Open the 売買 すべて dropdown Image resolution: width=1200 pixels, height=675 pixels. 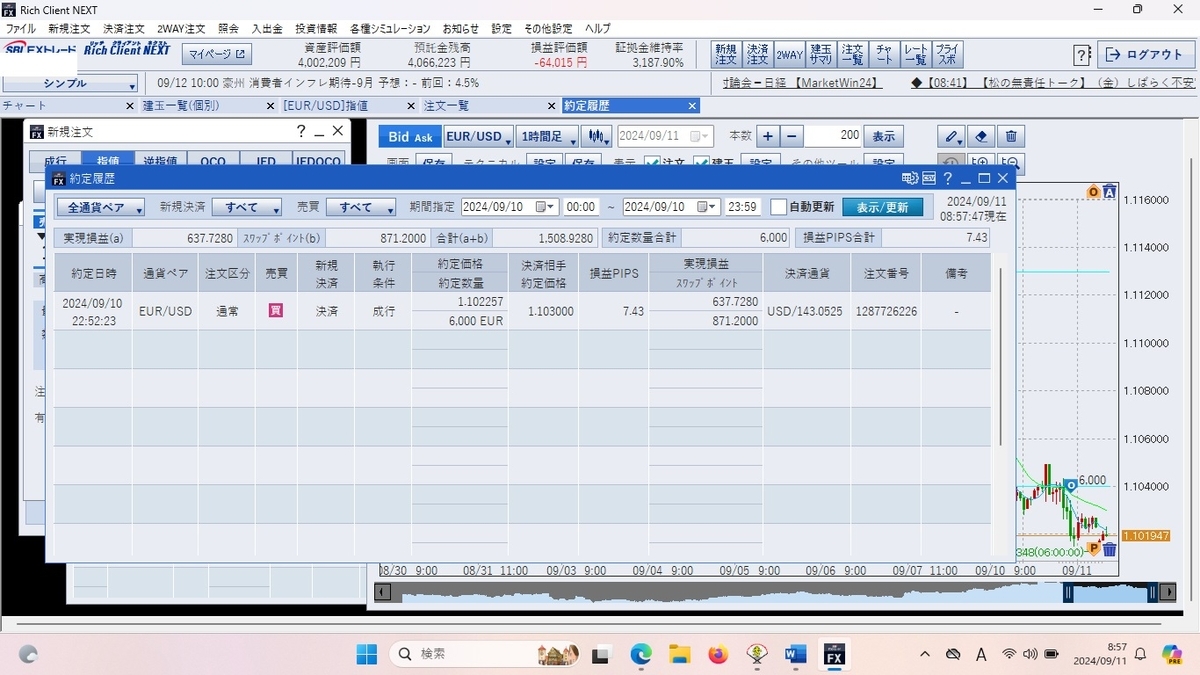pos(363,207)
